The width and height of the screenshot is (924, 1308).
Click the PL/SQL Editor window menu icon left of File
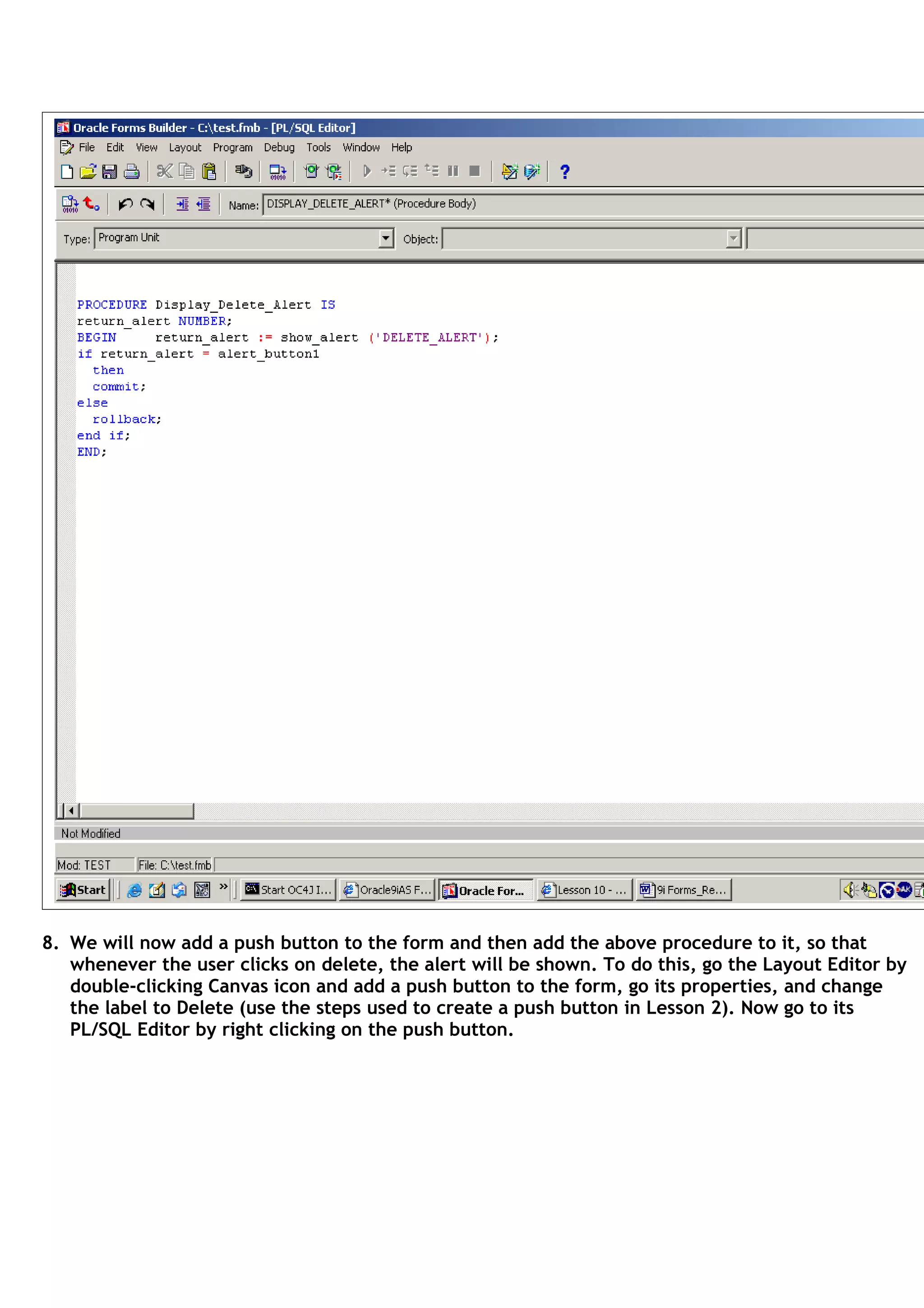(67, 148)
